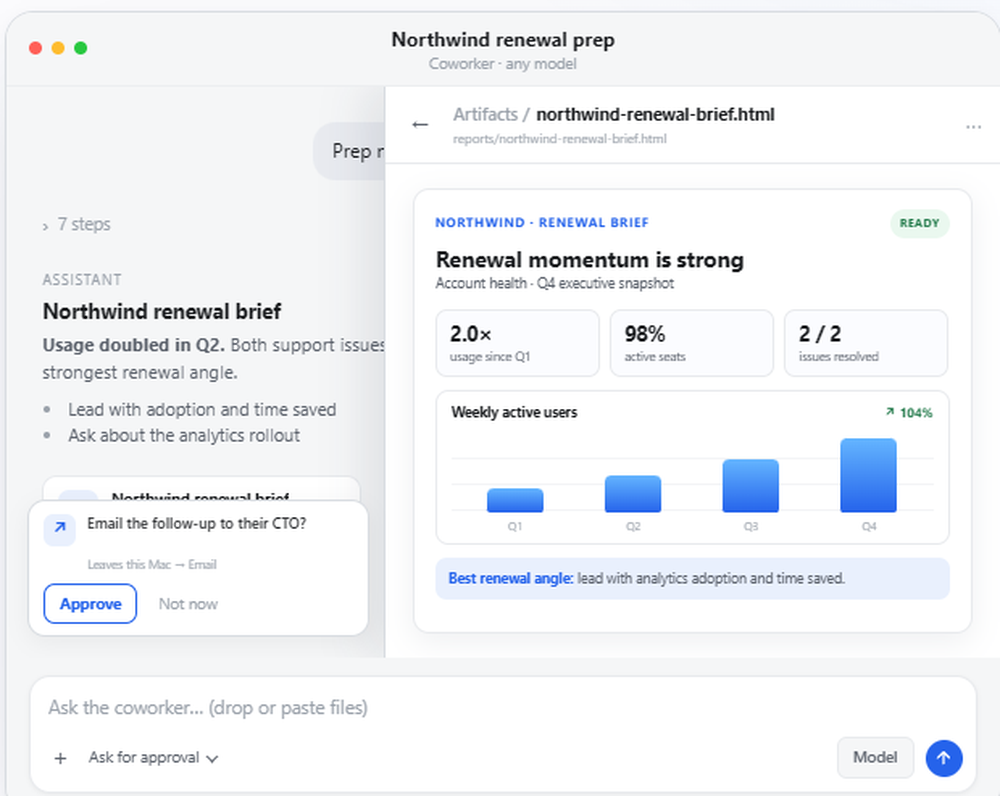Expand the 7 steps disclosure
Screen dimensions: 1000x796
(77, 225)
